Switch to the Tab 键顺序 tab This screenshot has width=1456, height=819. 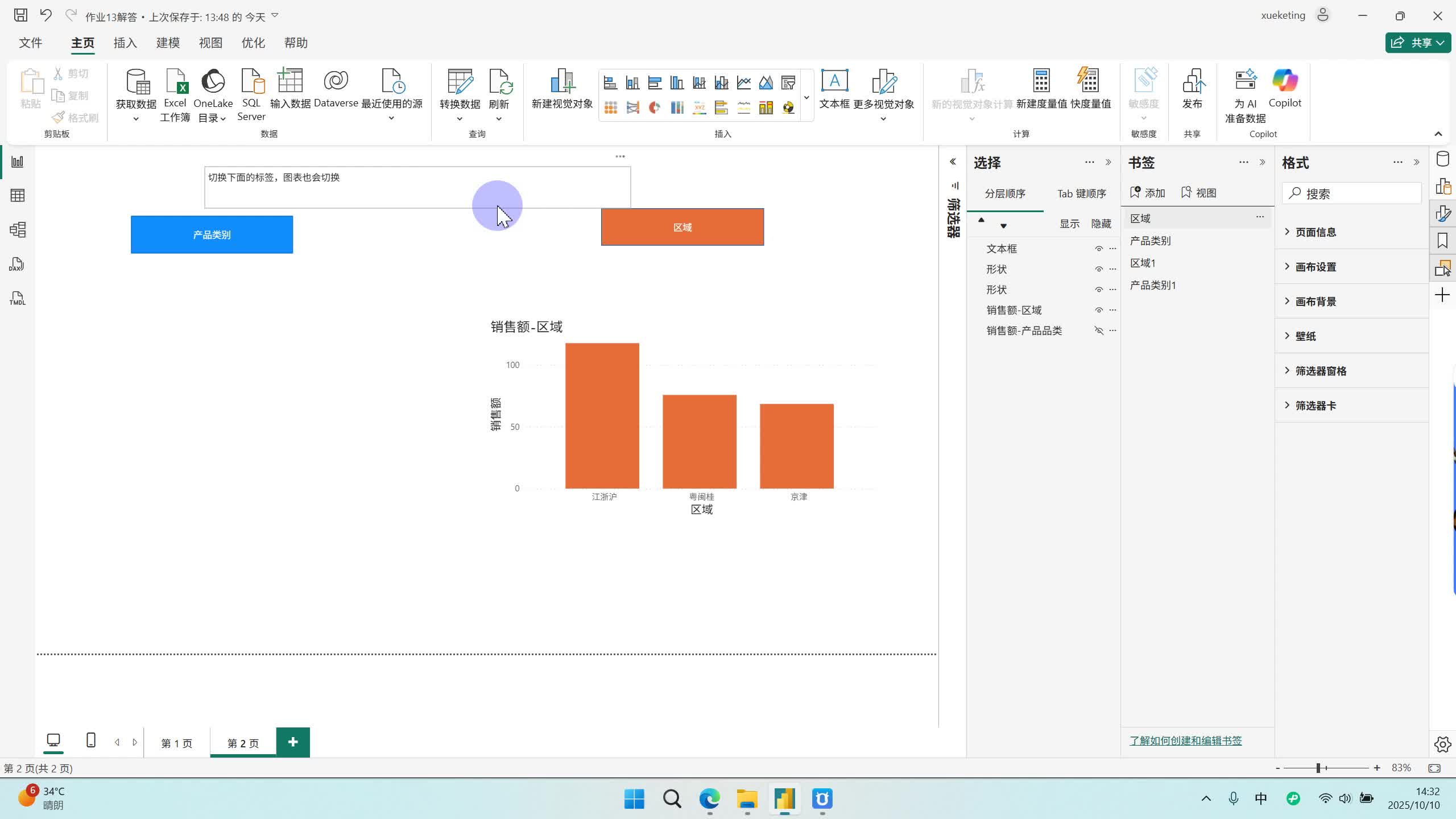pos(1081,194)
